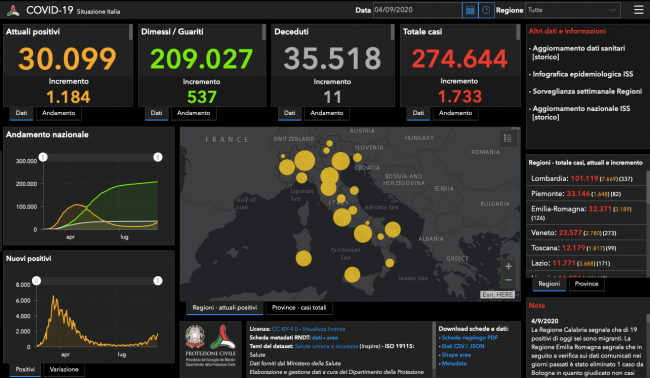Click the Visualizza licenza link

pyautogui.click(x=323, y=329)
